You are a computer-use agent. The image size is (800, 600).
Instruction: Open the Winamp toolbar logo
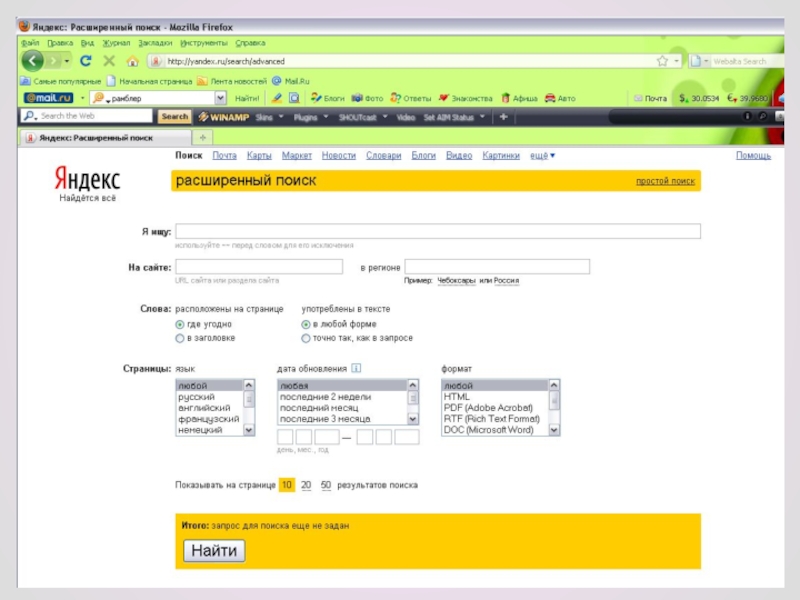pyautogui.click(x=223, y=117)
